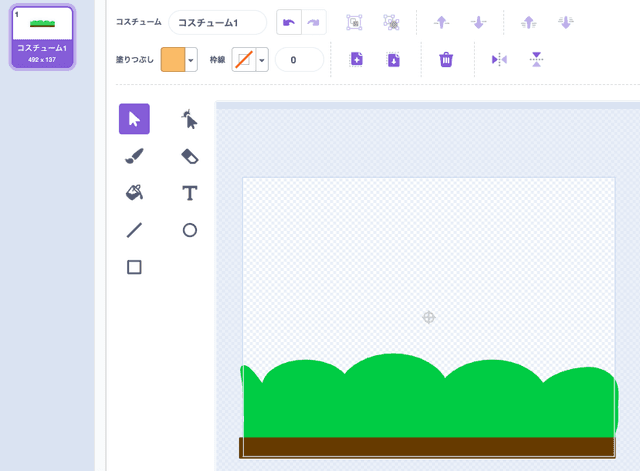This screenshot has width=640, height=471.
Task: Pick the Line tool
Action: click(134, 230)
